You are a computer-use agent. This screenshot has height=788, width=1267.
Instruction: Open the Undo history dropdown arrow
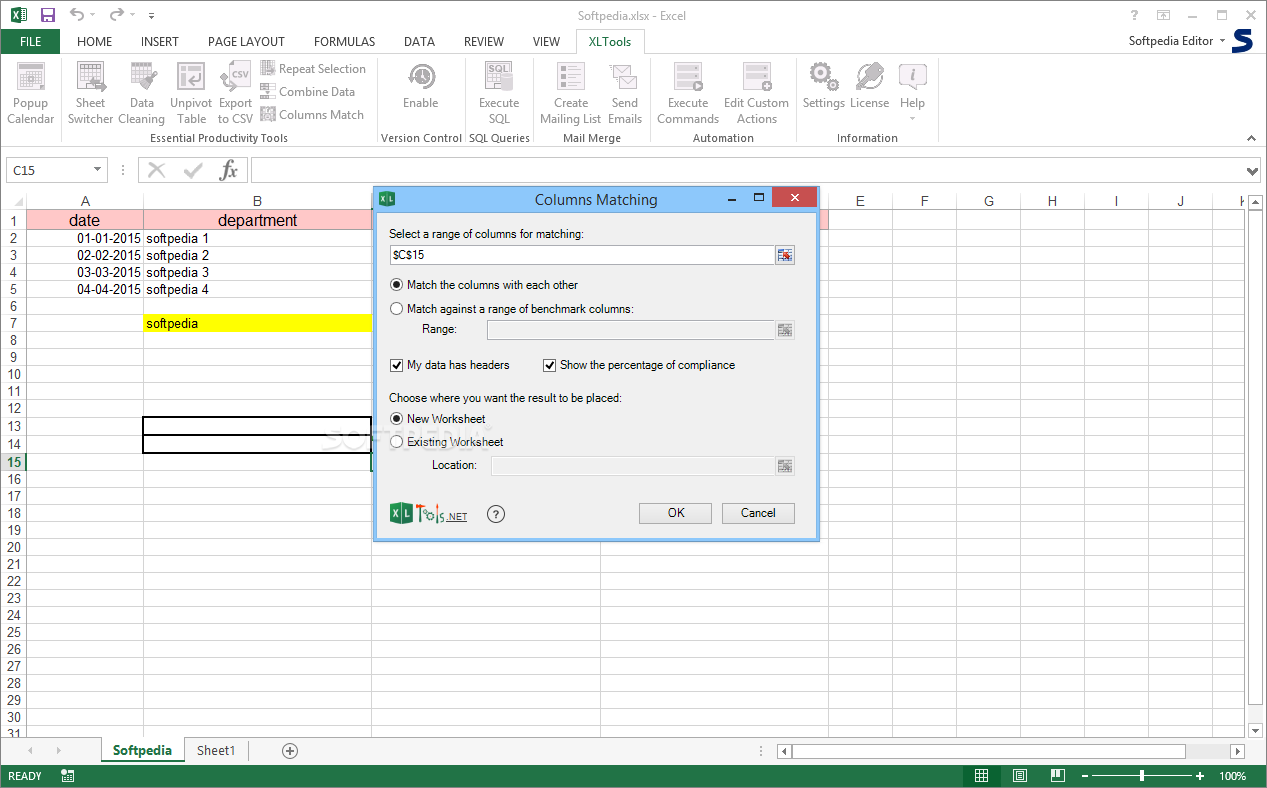[x=92, y=15]
